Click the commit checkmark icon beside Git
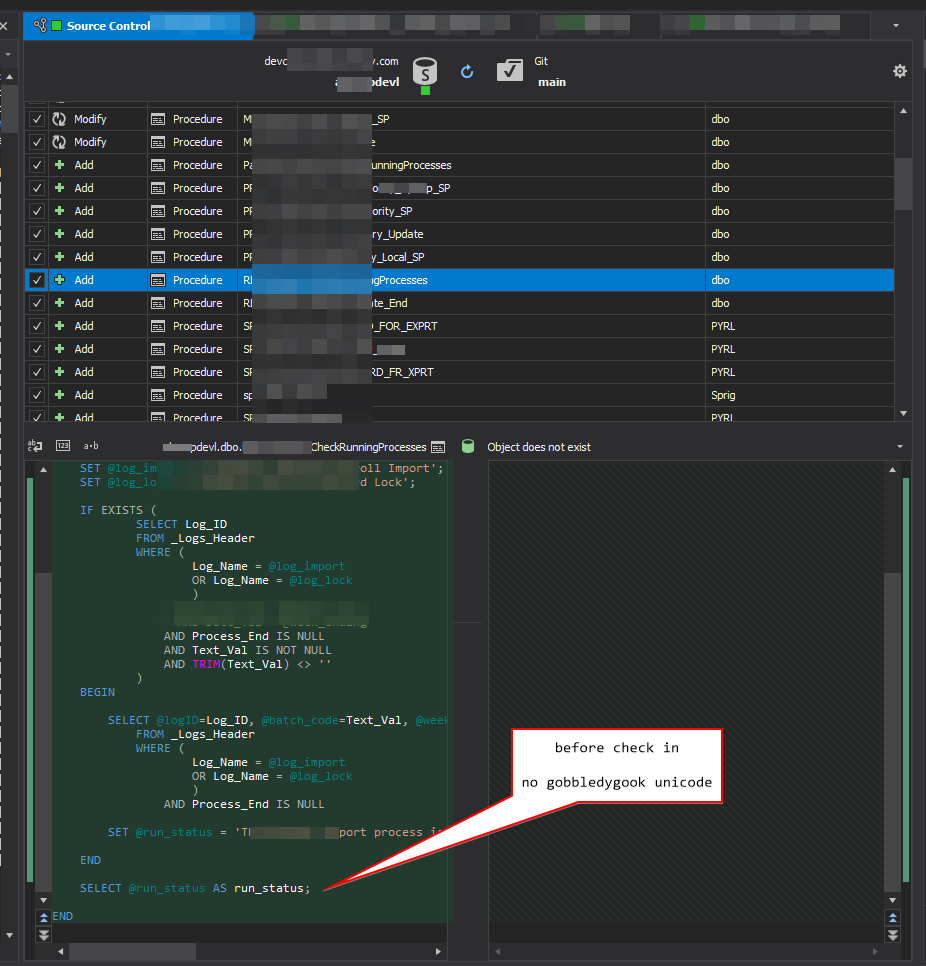Screen dimensions: 926x966 [x=510, y=71]
